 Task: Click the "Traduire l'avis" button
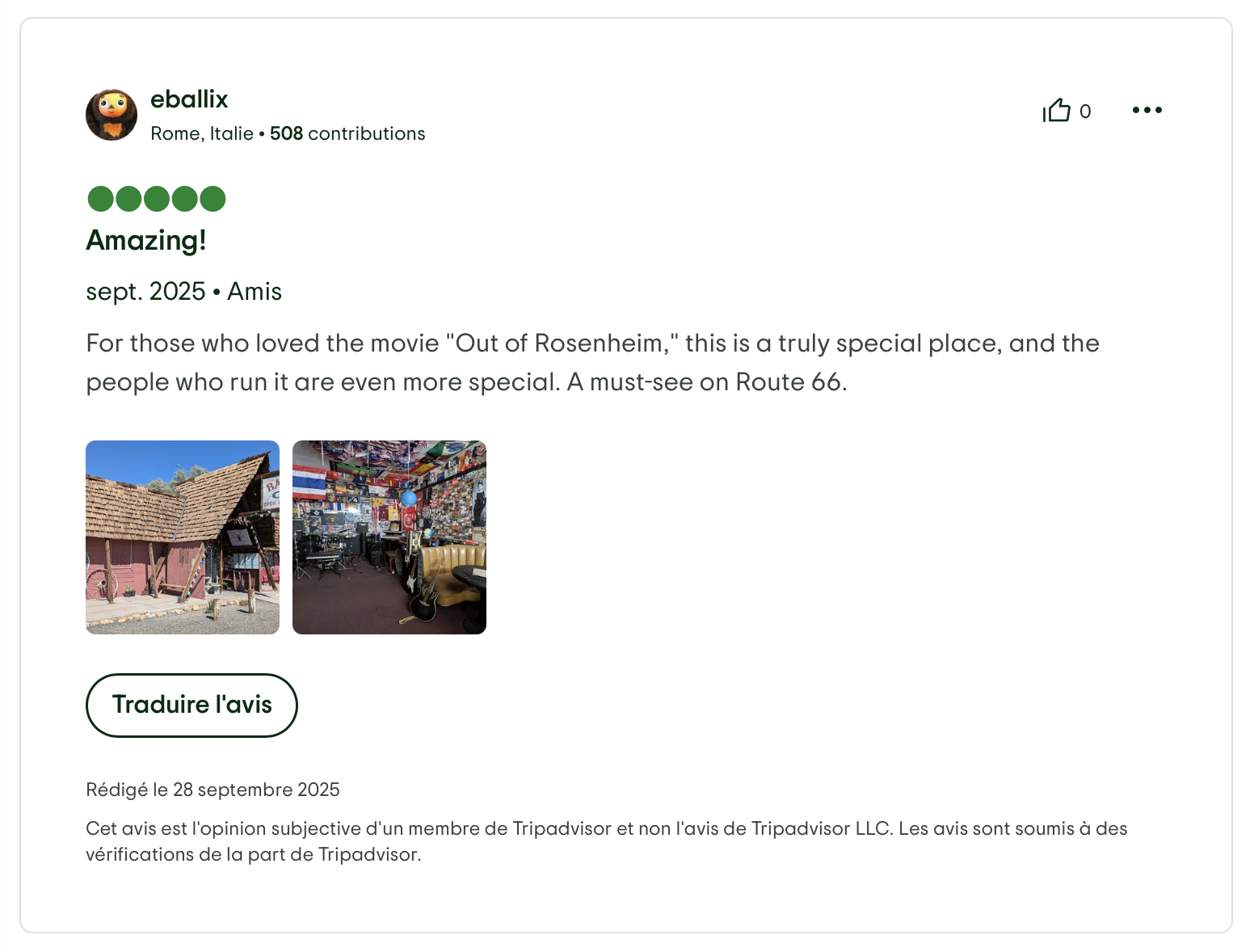191,706
